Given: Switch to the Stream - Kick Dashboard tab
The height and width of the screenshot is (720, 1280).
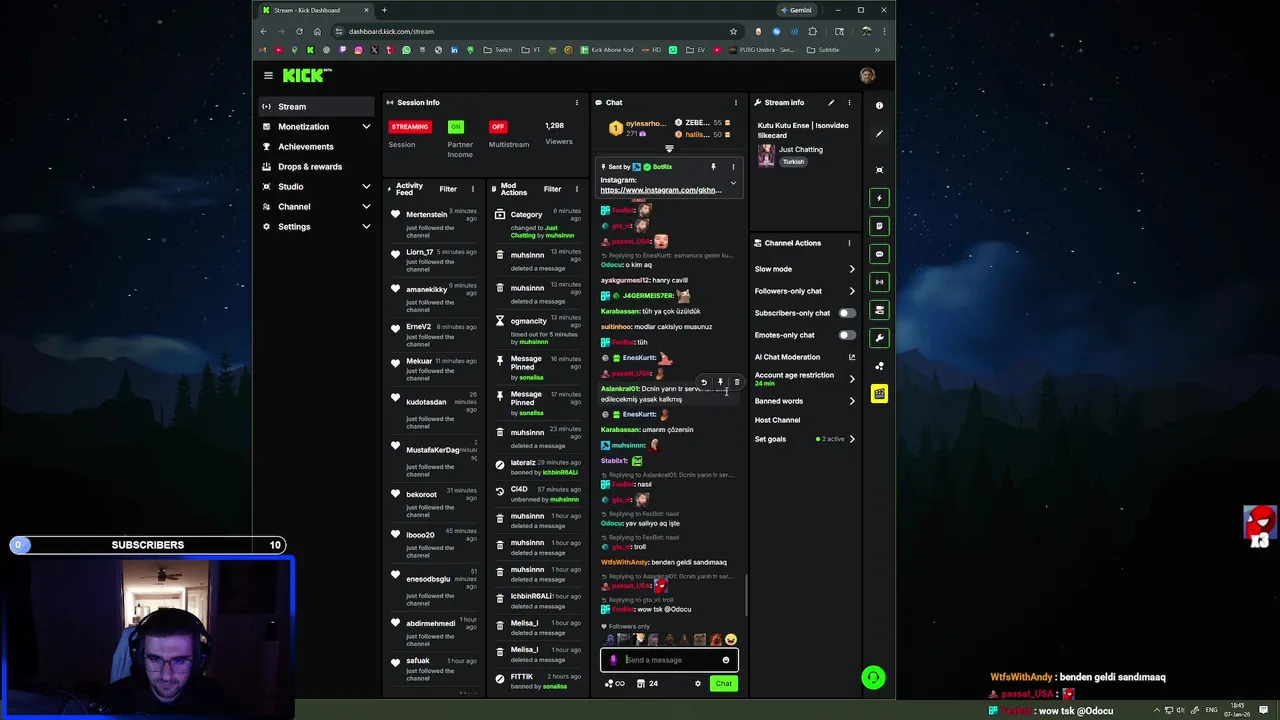Looking at the screenshot, I should [x=314, y=10].
